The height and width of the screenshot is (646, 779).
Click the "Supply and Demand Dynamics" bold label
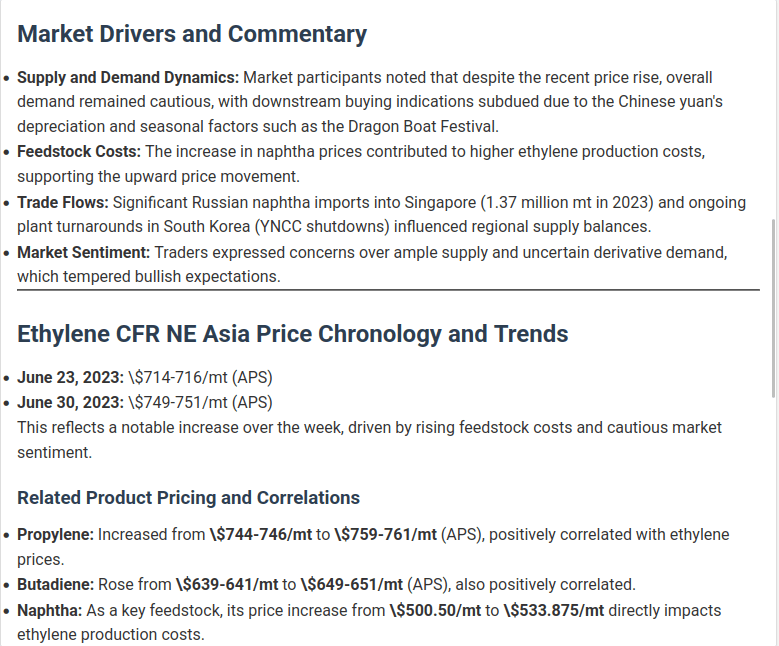(x=128, y=77)
